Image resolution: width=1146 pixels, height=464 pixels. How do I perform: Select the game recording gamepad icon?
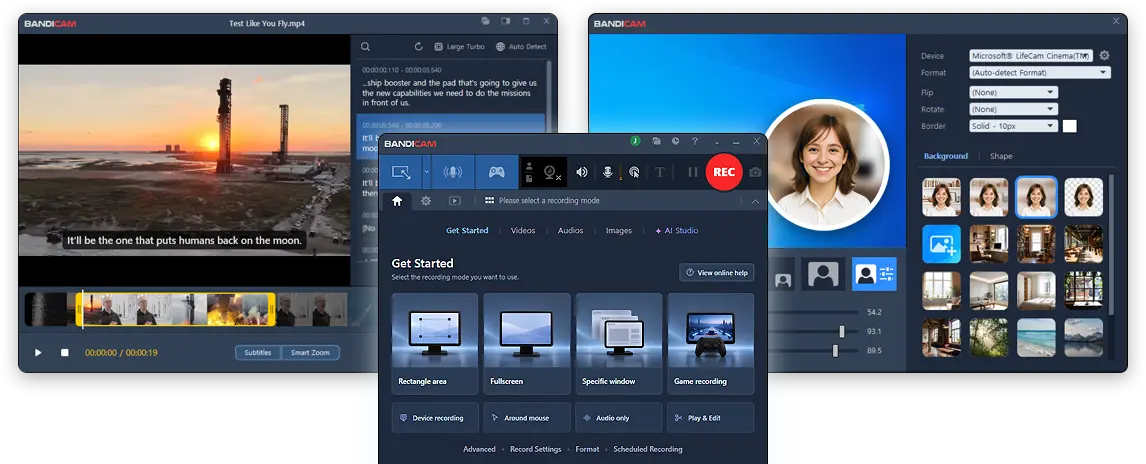(497, 172)
